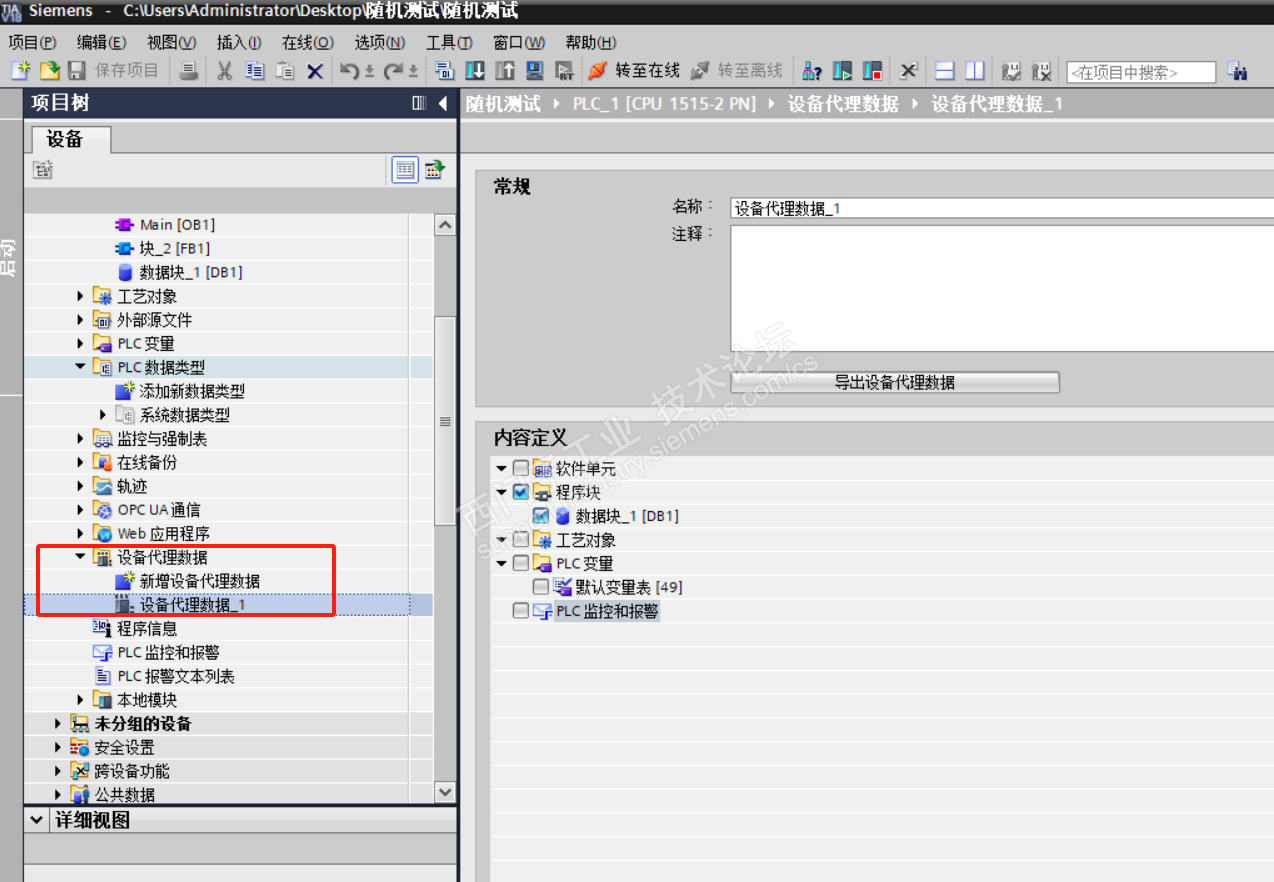Open the 编辑(E) menu

click(102, 42)
